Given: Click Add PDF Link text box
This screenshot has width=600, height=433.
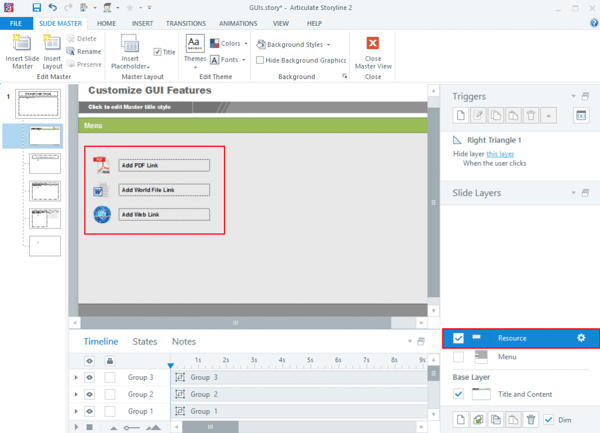Looking at the screenshot, I should tap(164, 165).
